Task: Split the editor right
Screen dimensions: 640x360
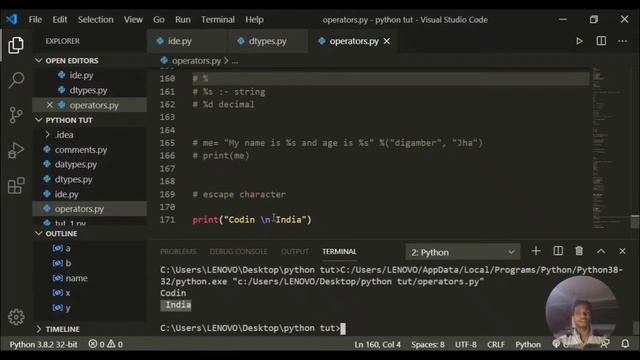Action: coord(601,41)
